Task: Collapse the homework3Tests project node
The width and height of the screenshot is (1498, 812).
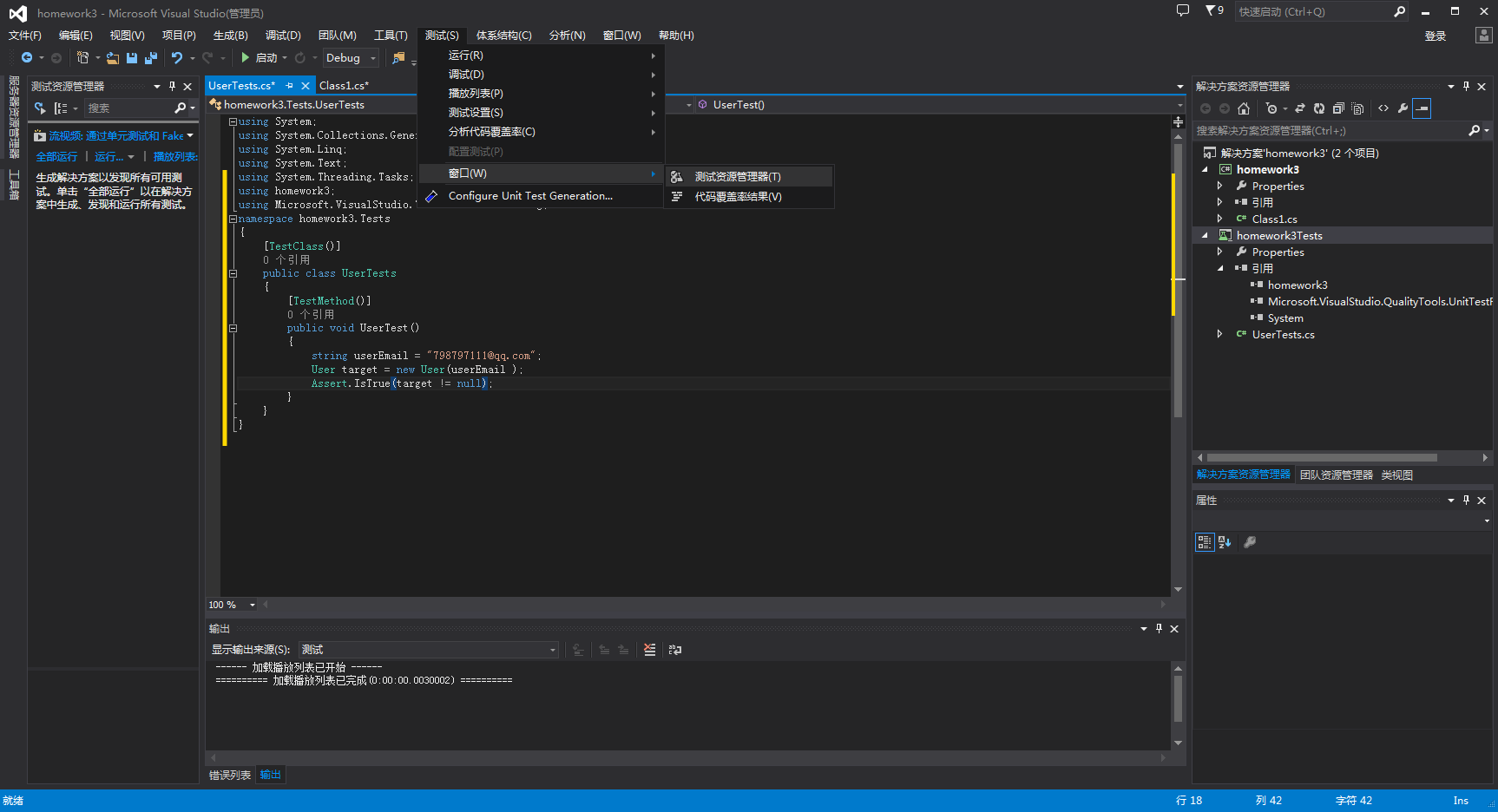Action: coord(1205,236)
